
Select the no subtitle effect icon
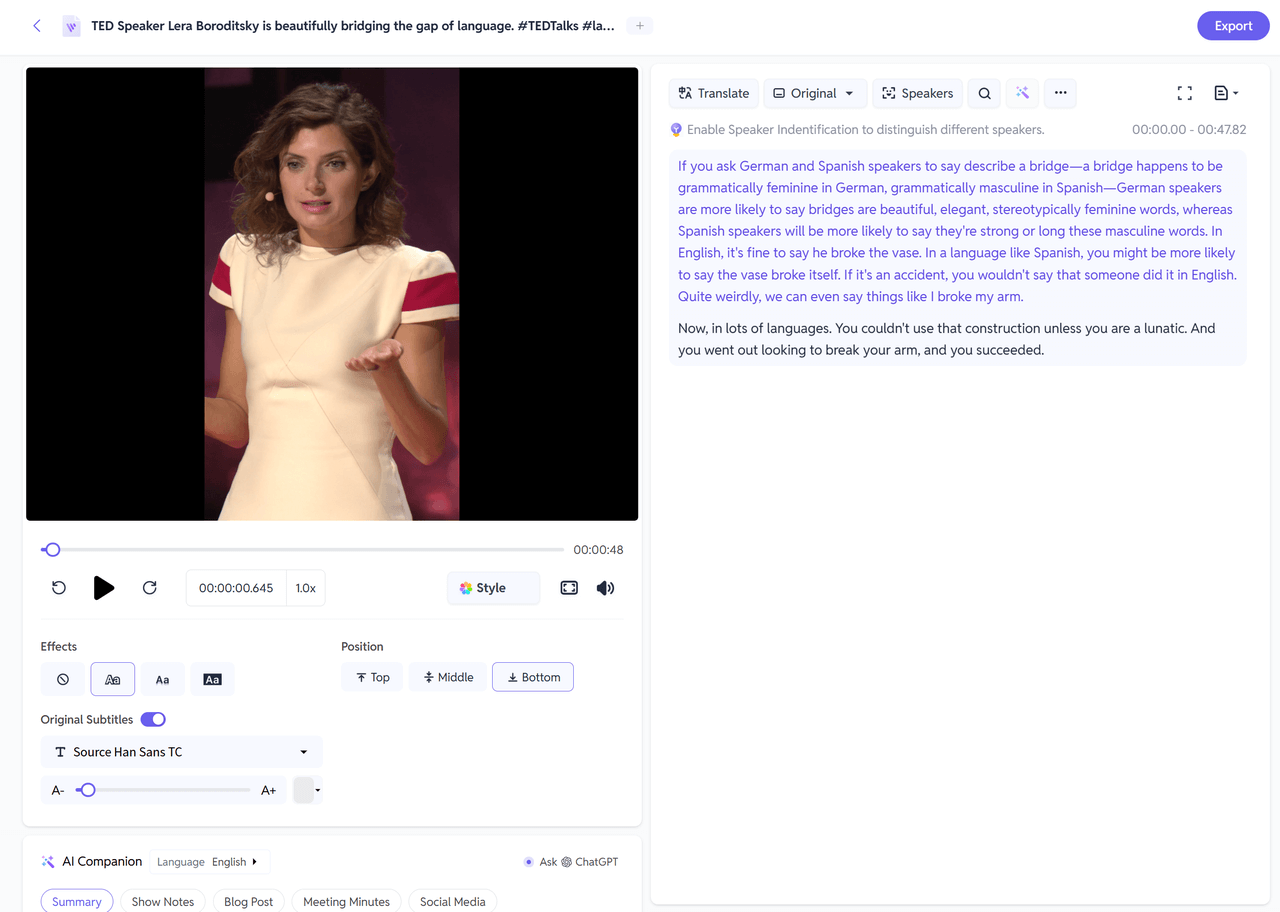[x=63, y=679]
